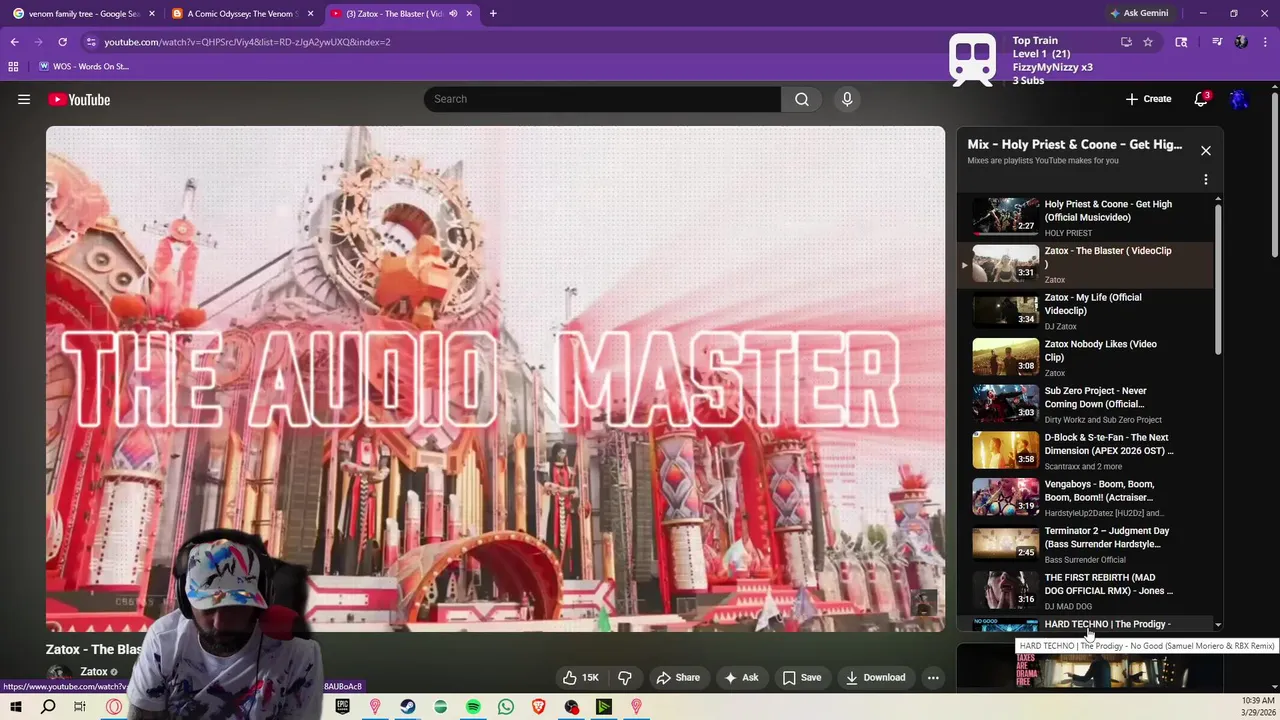
Task: Go back to previous page
Action: pos(14,42)
